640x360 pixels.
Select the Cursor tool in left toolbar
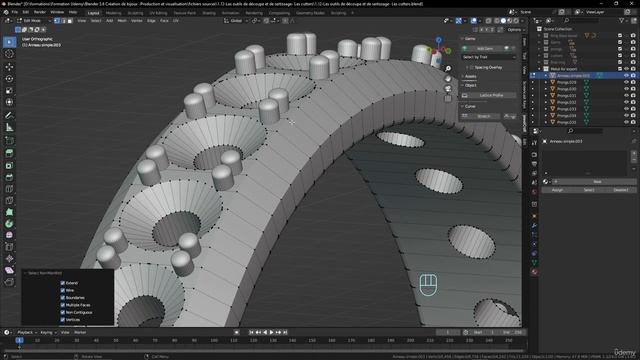point(9,54)
